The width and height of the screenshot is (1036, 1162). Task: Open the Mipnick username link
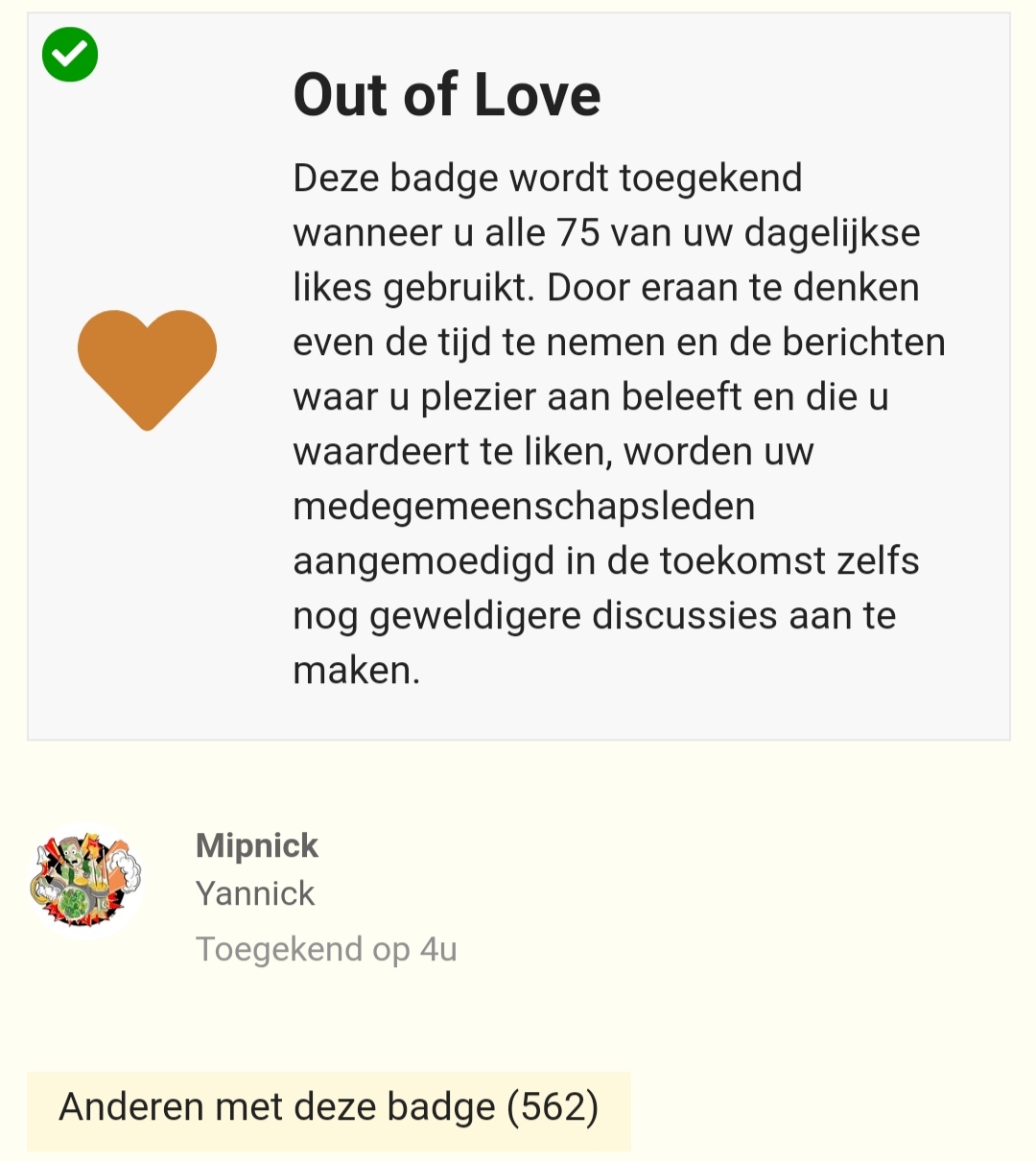[256, 845]
